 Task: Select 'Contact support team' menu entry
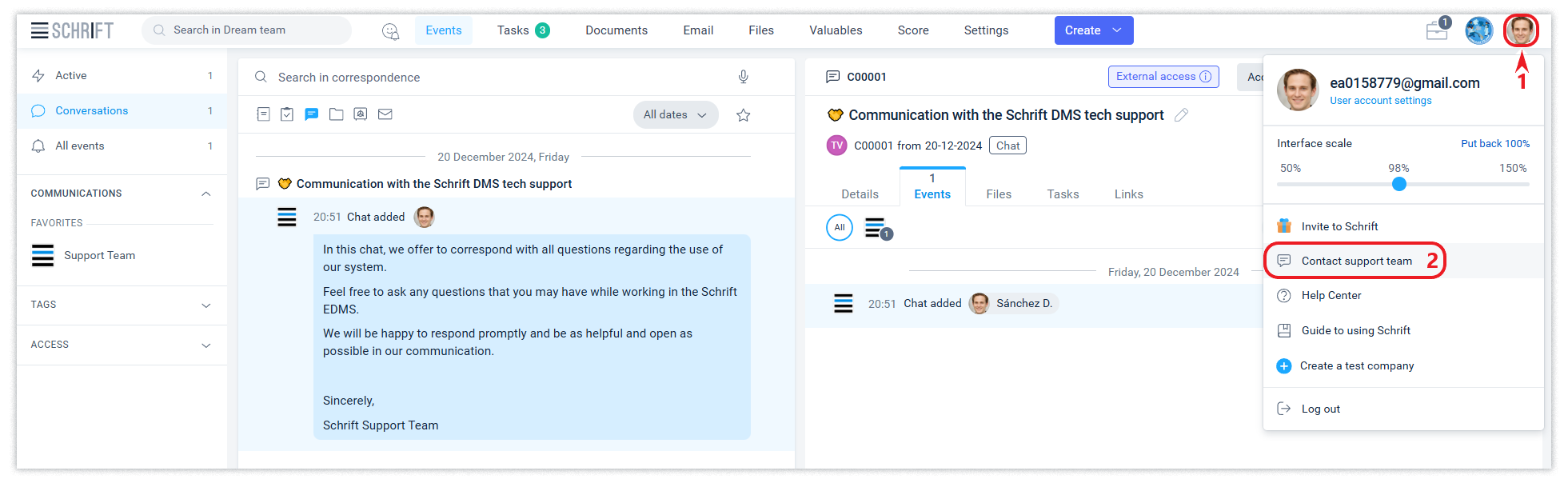point(1356,261)
